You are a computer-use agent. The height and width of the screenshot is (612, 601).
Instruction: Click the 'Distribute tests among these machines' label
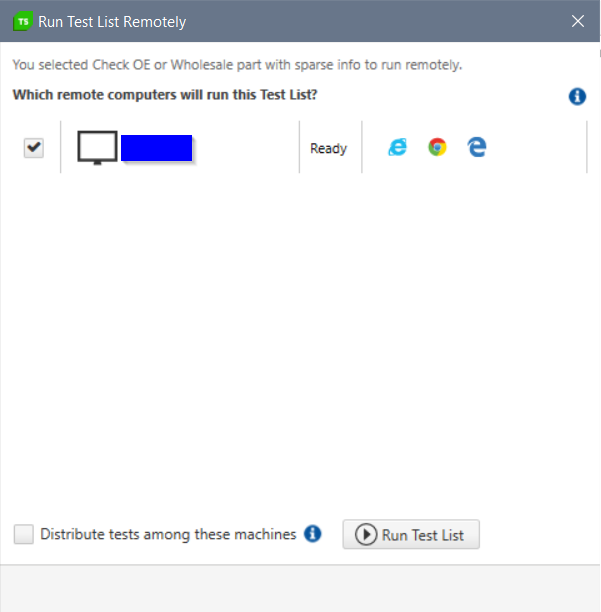coord(168,535)
